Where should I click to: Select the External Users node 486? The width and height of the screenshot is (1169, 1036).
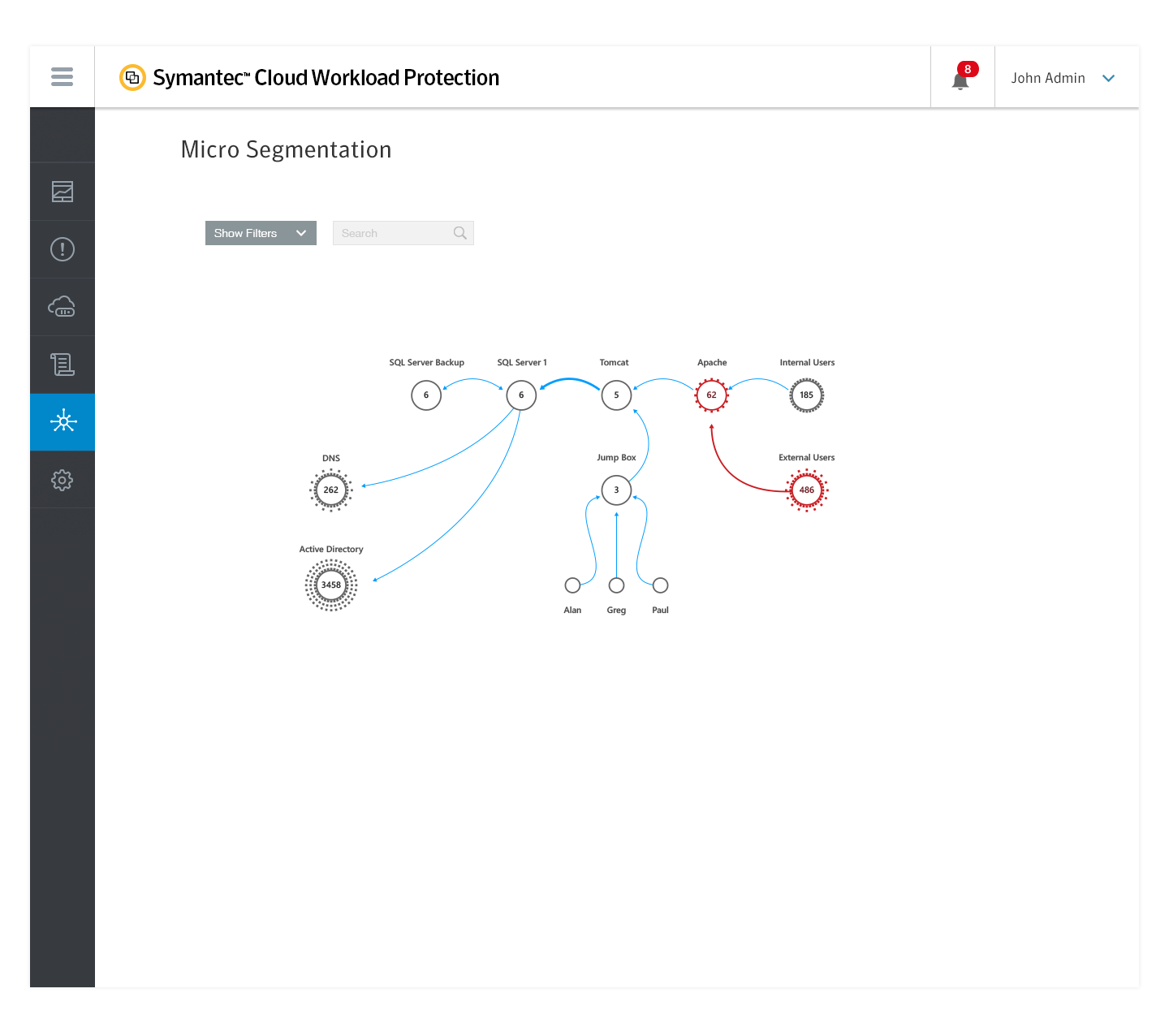pos(806,490)
